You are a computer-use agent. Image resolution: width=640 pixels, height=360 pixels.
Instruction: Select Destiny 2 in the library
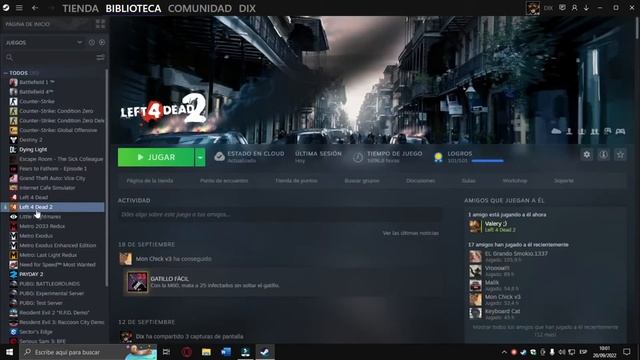(x=31, y=140)
